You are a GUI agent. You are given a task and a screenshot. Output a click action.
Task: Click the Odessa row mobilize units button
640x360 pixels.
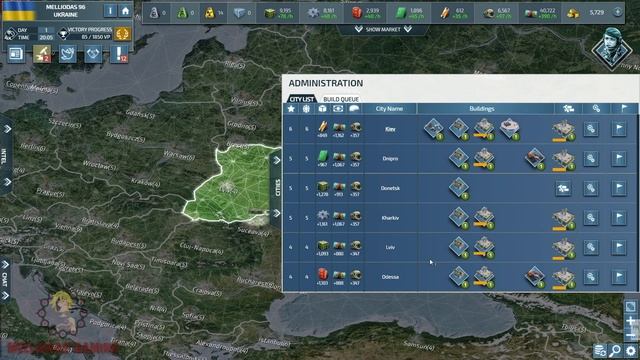[591, 277]
